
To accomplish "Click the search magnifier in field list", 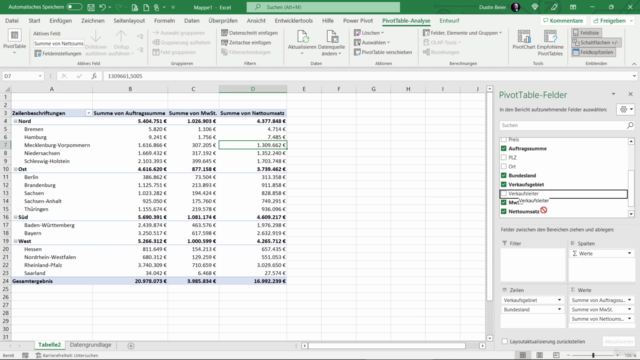I will point(630,125).
